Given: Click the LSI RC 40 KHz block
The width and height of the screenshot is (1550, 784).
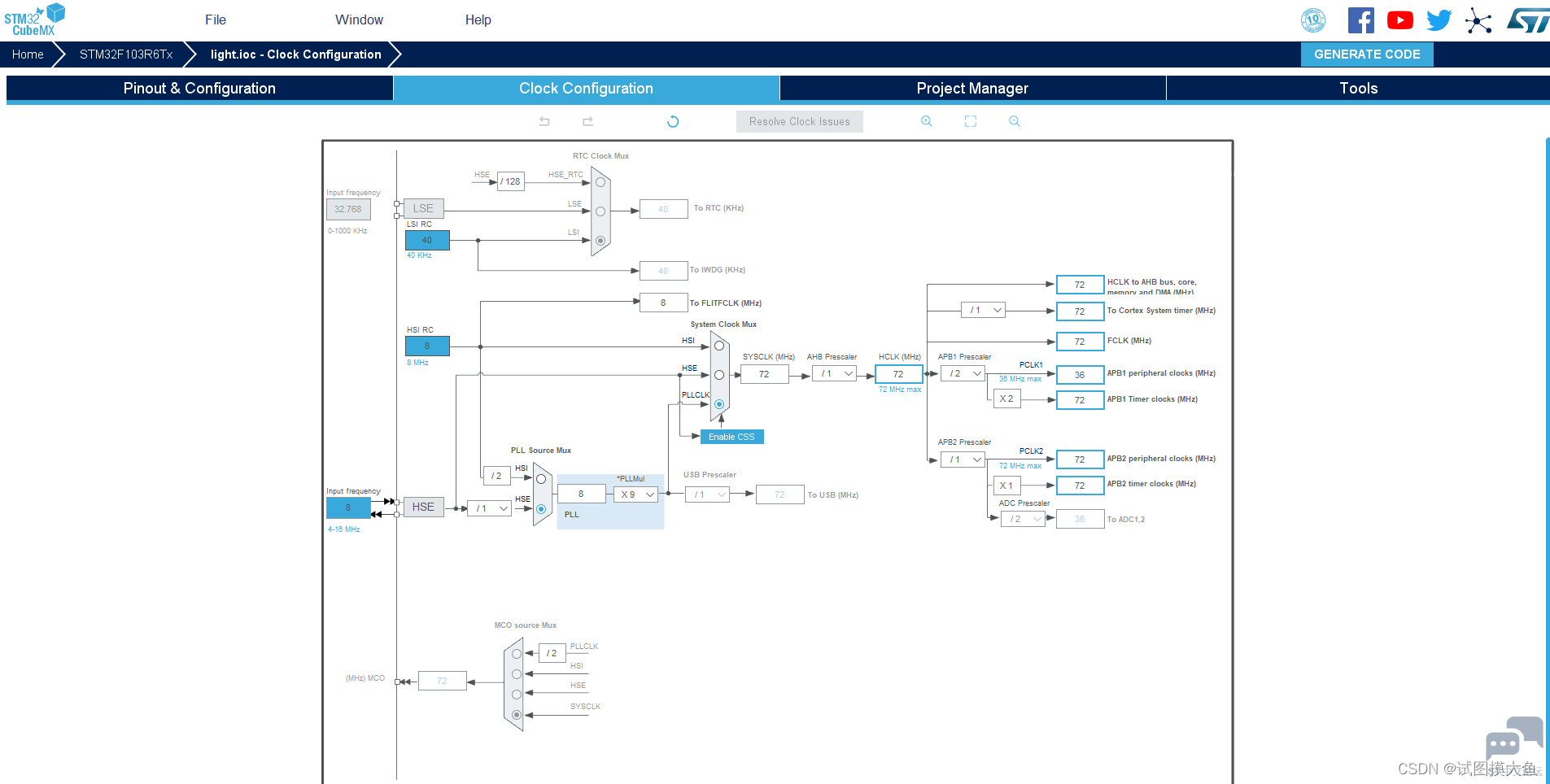Looking at the screenshot, I should (427, 240).
